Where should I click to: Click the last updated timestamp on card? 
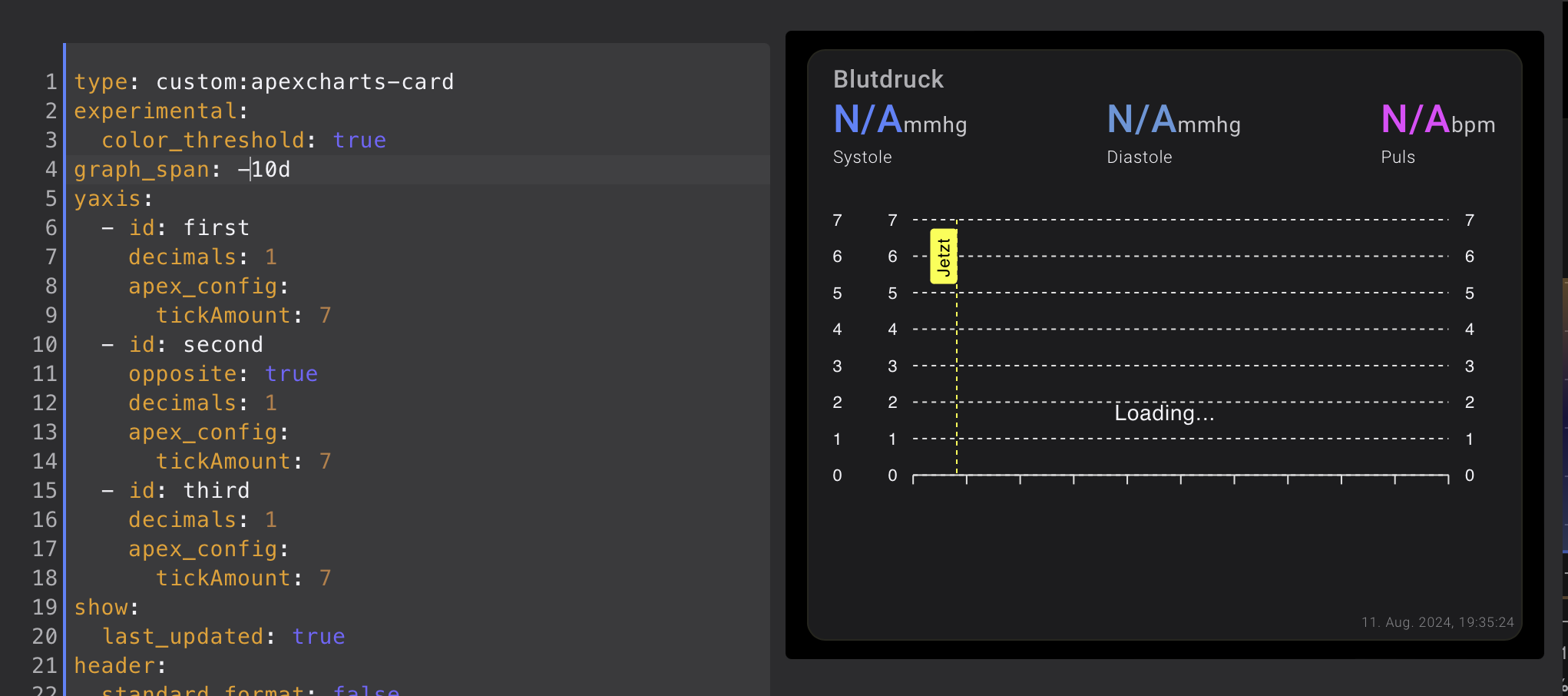1437,622
